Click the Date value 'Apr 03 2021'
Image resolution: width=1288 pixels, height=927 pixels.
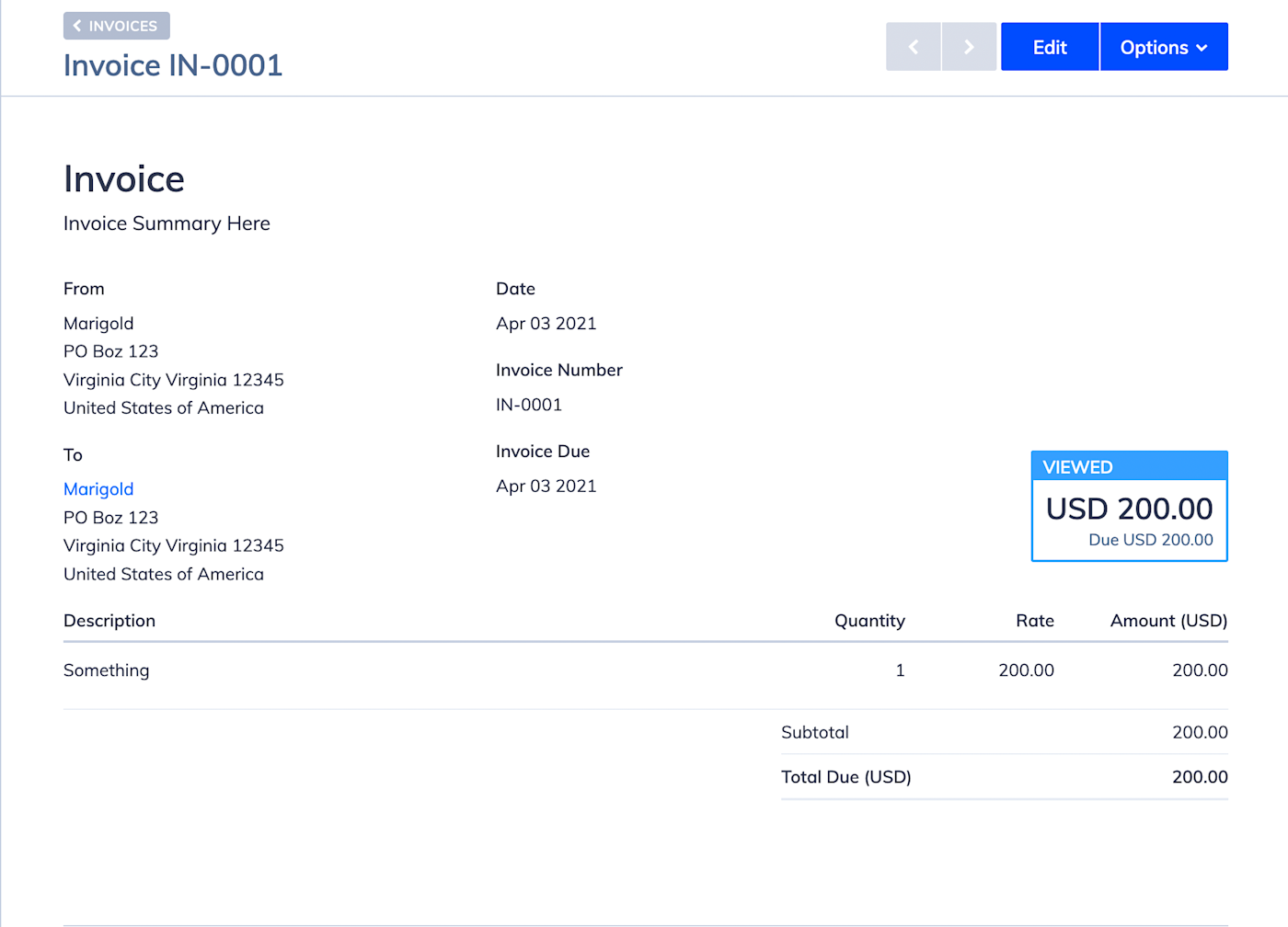[546, 324]
